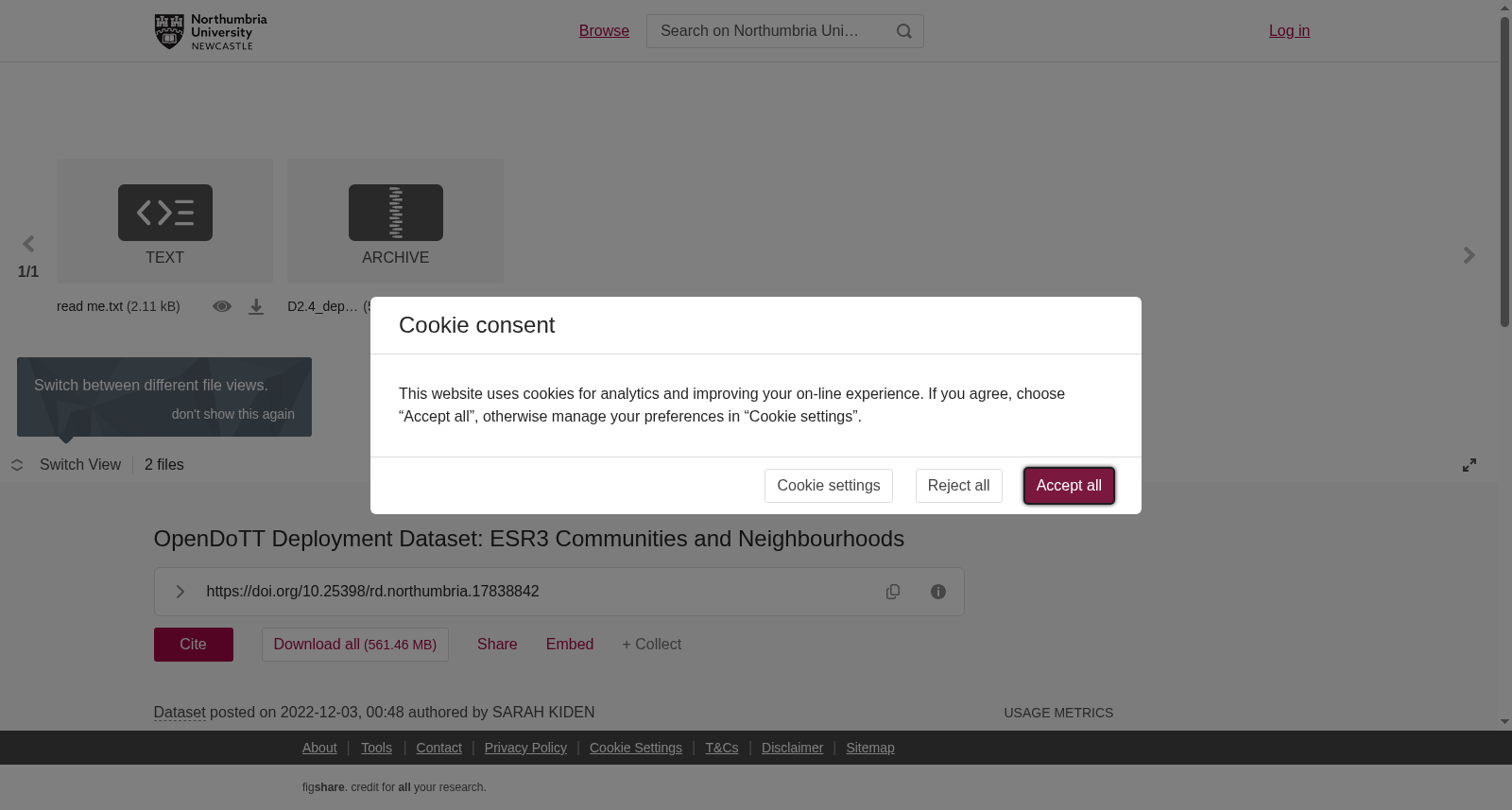This screenshot has width=1512, height=810.
Task: Open the Tools footer link
Action: point(376,748)
